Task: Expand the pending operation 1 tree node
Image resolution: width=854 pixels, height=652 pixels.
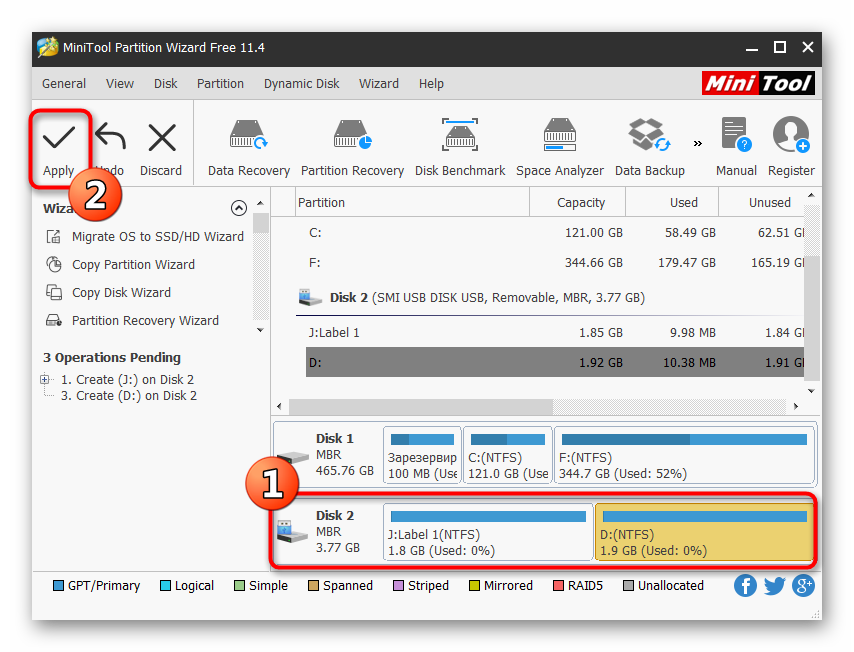Action: 45,379
